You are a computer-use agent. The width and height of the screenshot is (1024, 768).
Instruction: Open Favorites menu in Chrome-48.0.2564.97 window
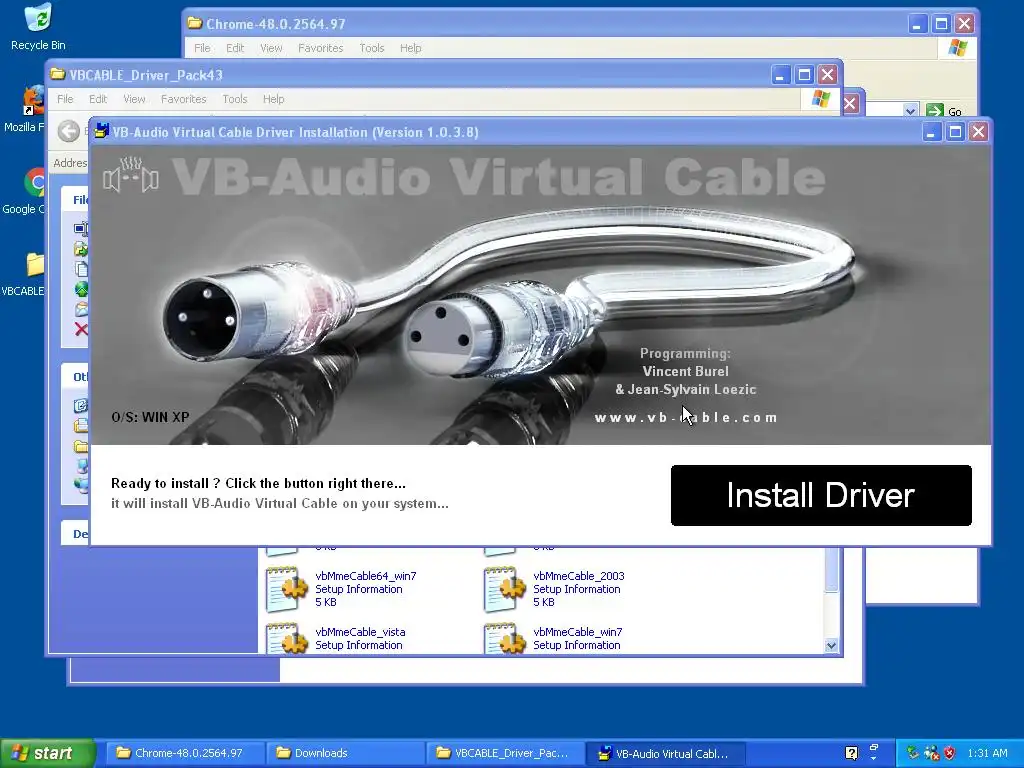click(x=321, y=48)
